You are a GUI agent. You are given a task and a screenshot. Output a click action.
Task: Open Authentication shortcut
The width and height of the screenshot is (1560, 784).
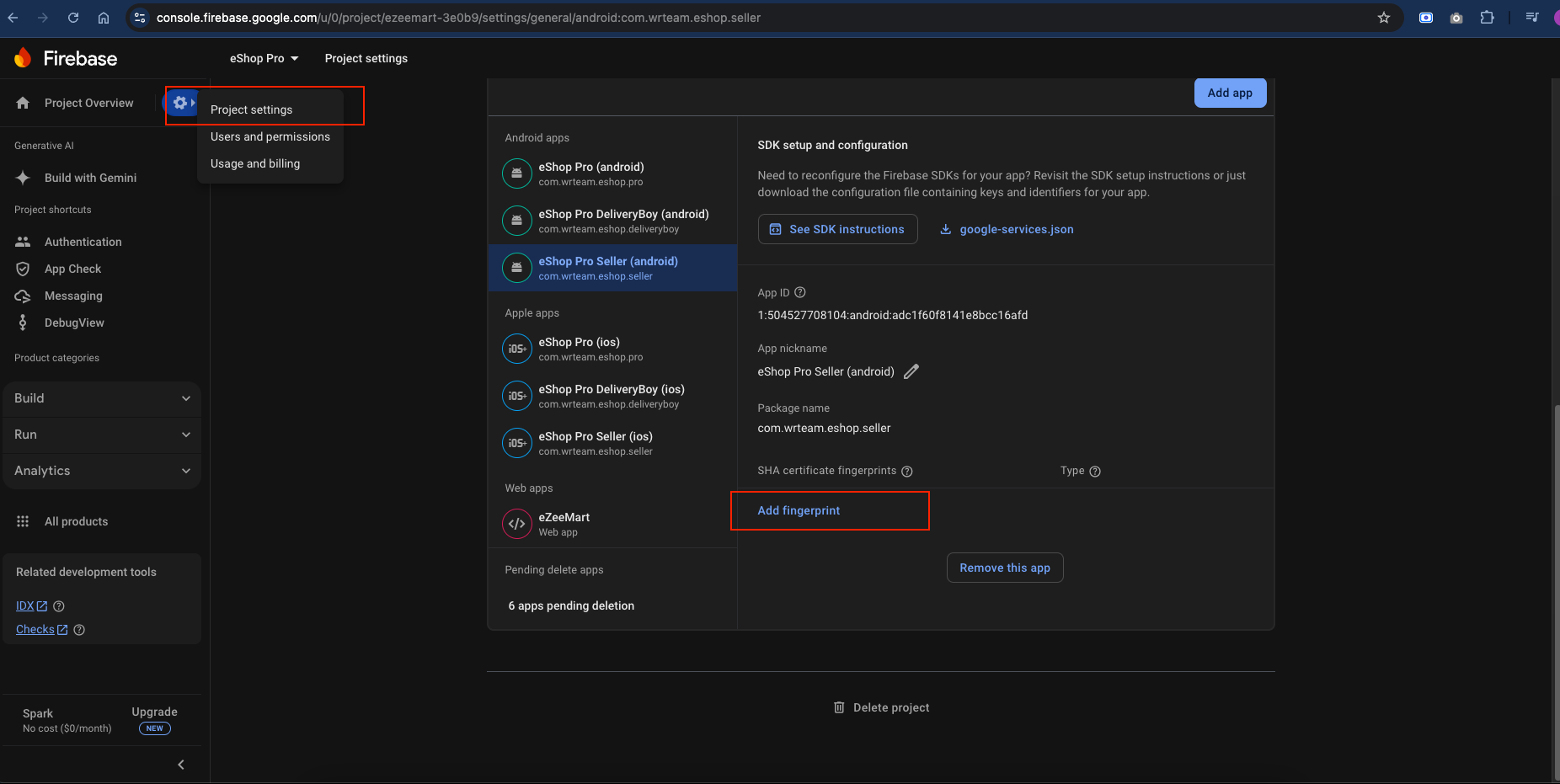(x=83, y=242)
